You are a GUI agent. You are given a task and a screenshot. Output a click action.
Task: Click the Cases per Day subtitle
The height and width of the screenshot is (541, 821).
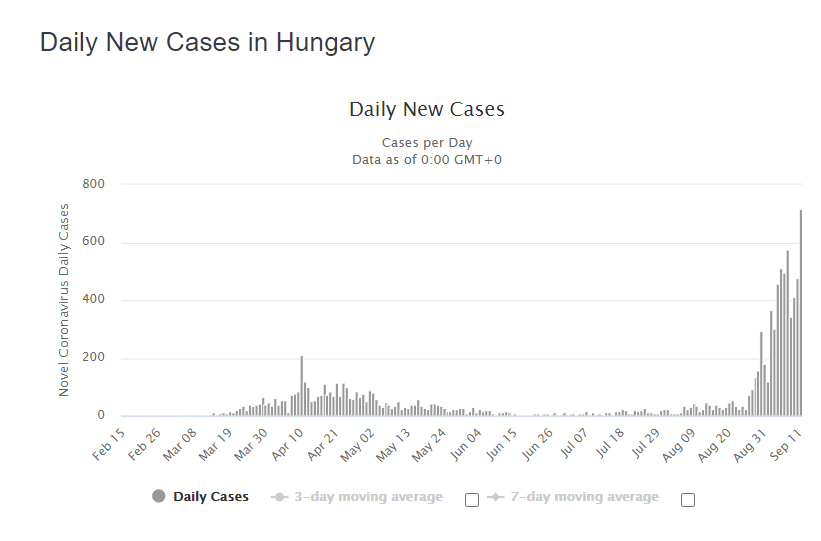pos(427,142)
